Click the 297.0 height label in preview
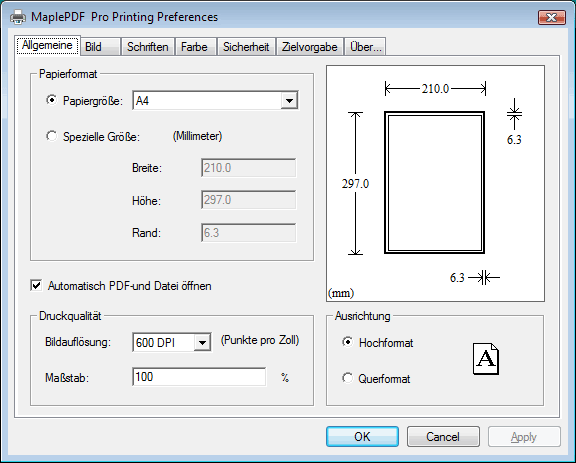Viewport: 576px width, 463px height. point(355,183)
